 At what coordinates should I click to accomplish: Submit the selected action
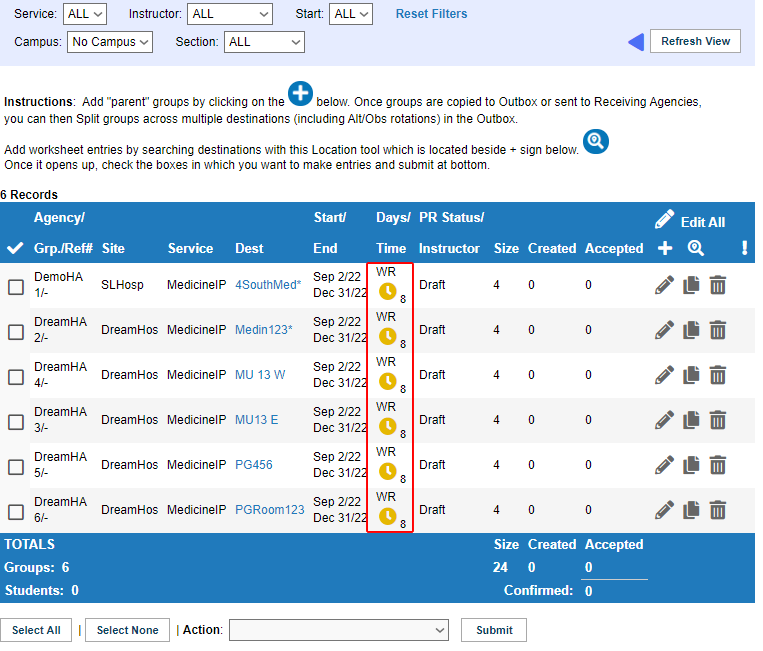tap(494, 630)
